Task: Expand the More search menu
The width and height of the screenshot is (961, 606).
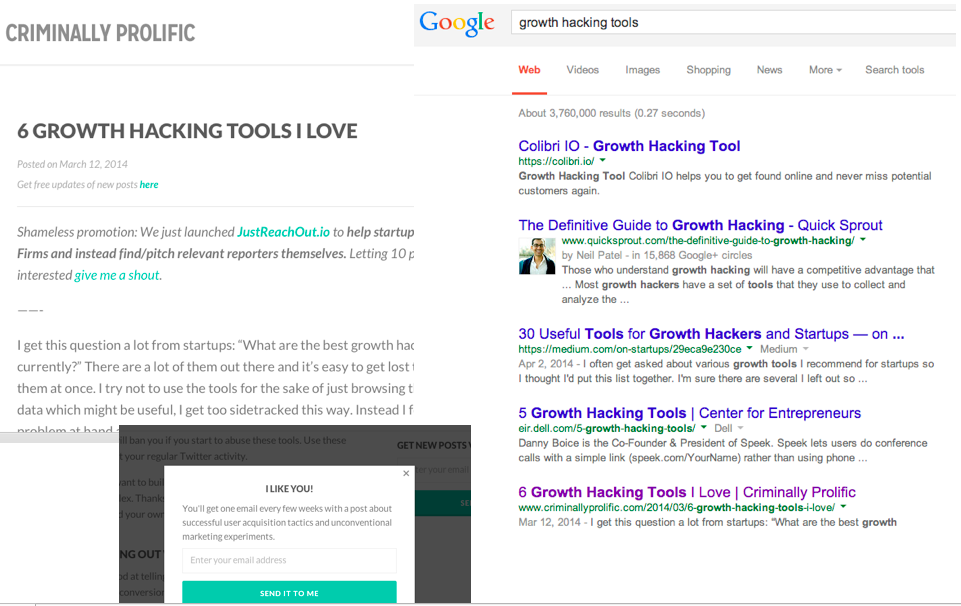Action: (x=825, y=70)
